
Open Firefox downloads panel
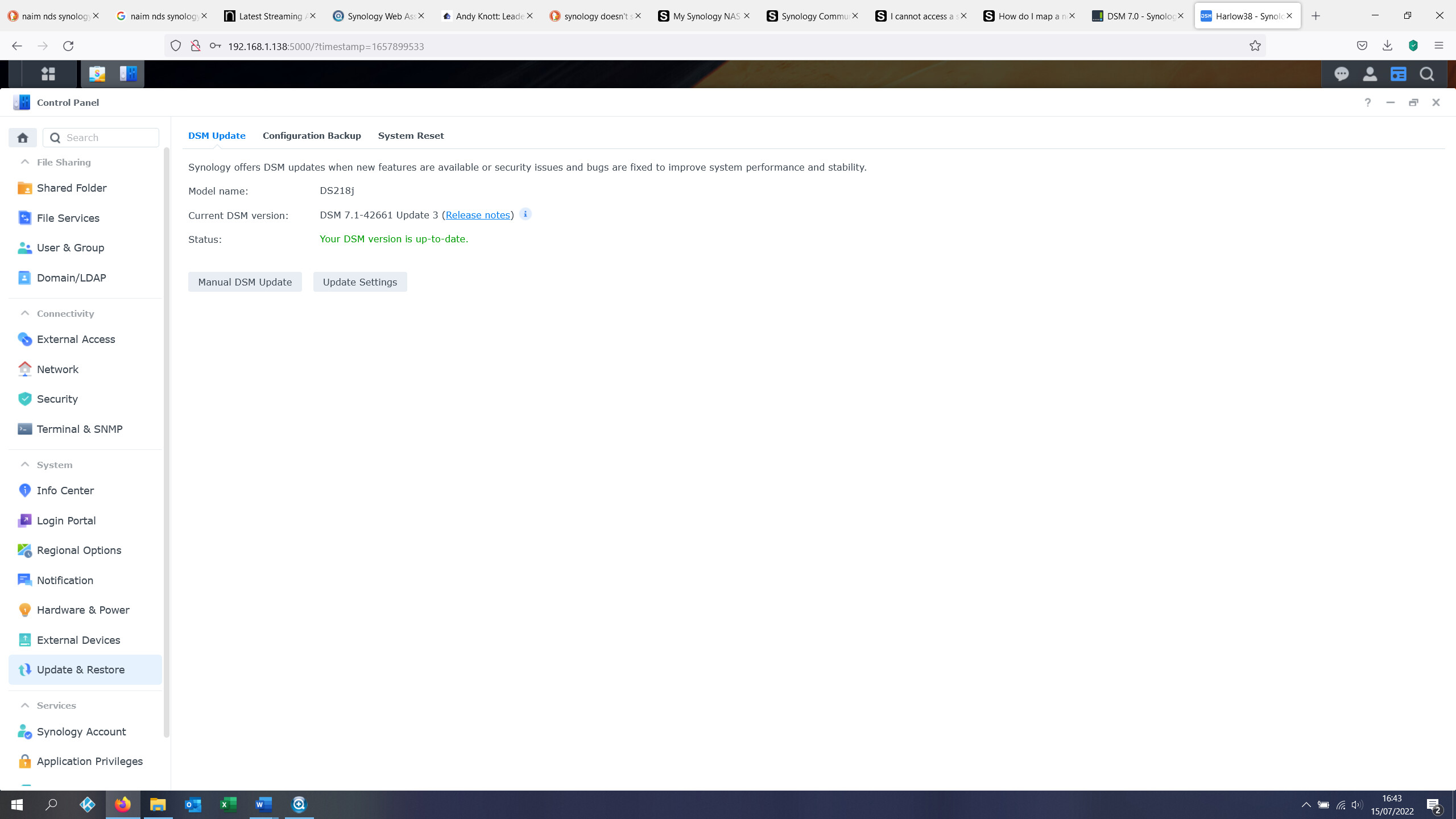point(1387,46)
